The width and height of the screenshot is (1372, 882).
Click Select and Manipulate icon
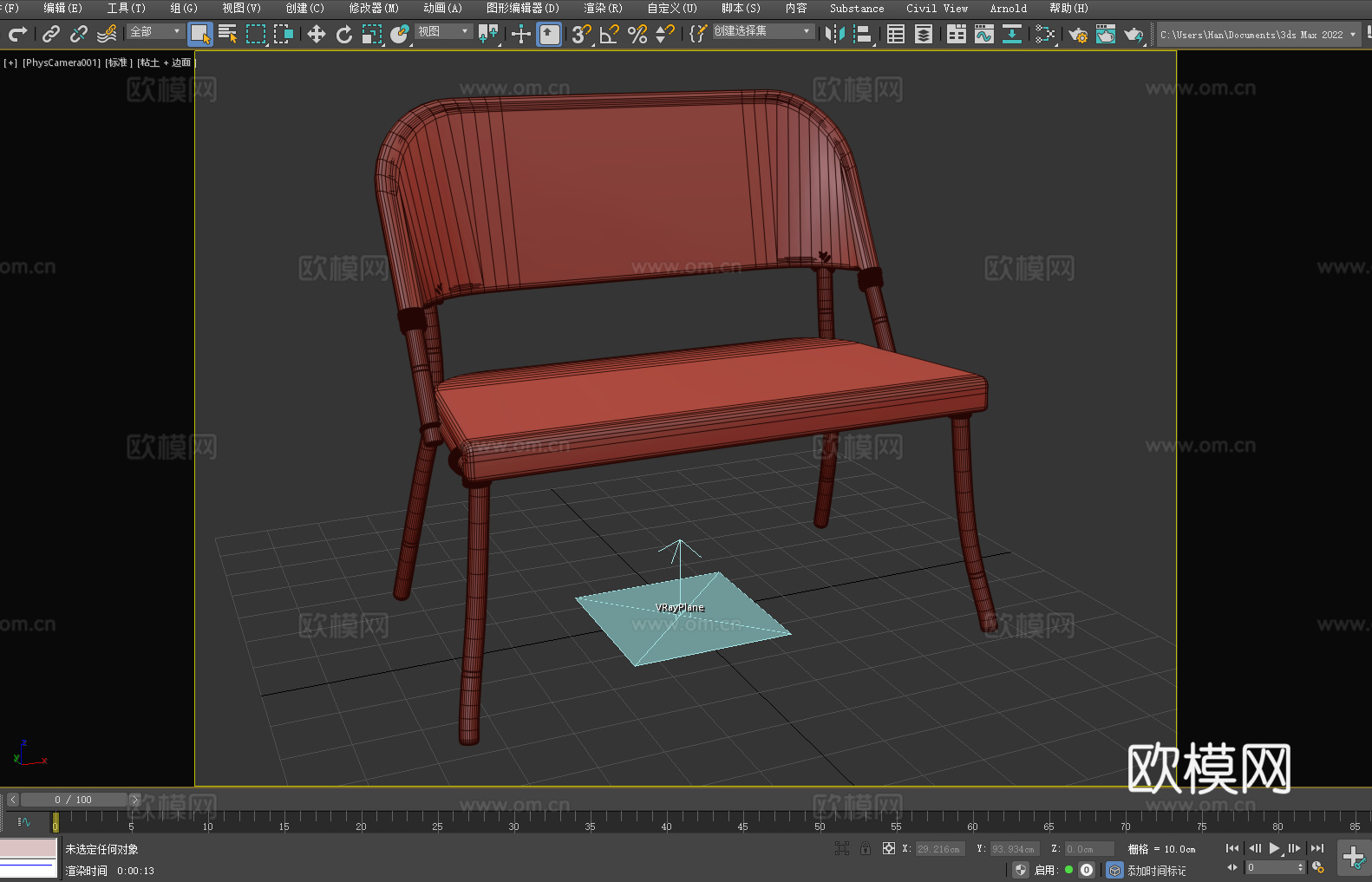(521, 34)
